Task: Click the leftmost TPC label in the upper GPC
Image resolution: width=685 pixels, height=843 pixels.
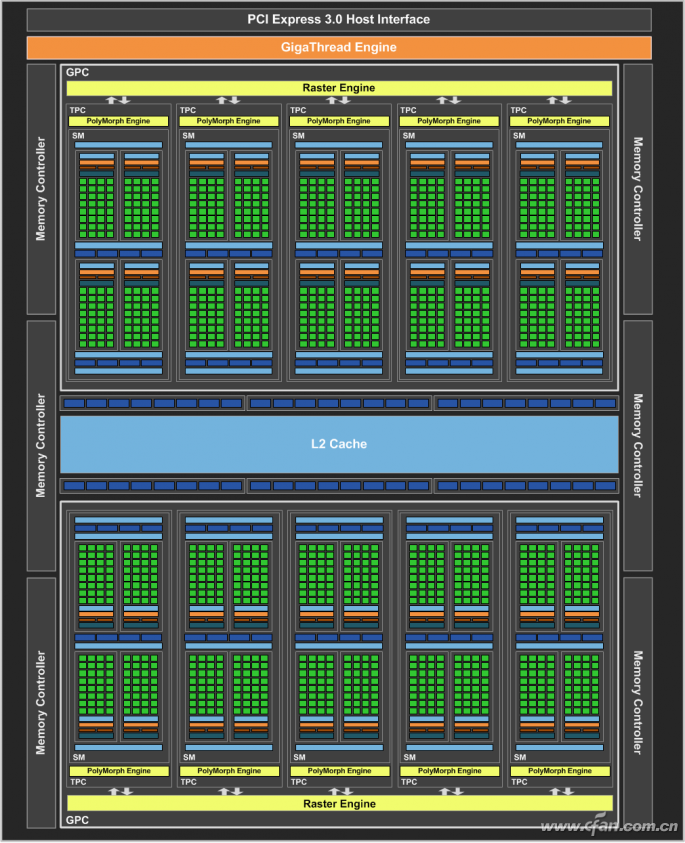Action: [x=77, y=110]
